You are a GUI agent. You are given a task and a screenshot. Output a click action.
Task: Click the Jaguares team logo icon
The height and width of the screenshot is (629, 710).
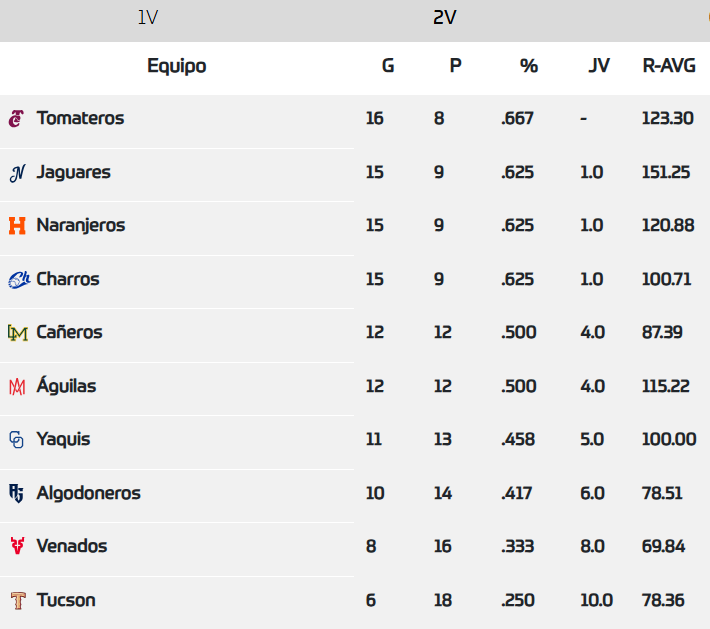(x=16, y=173)
